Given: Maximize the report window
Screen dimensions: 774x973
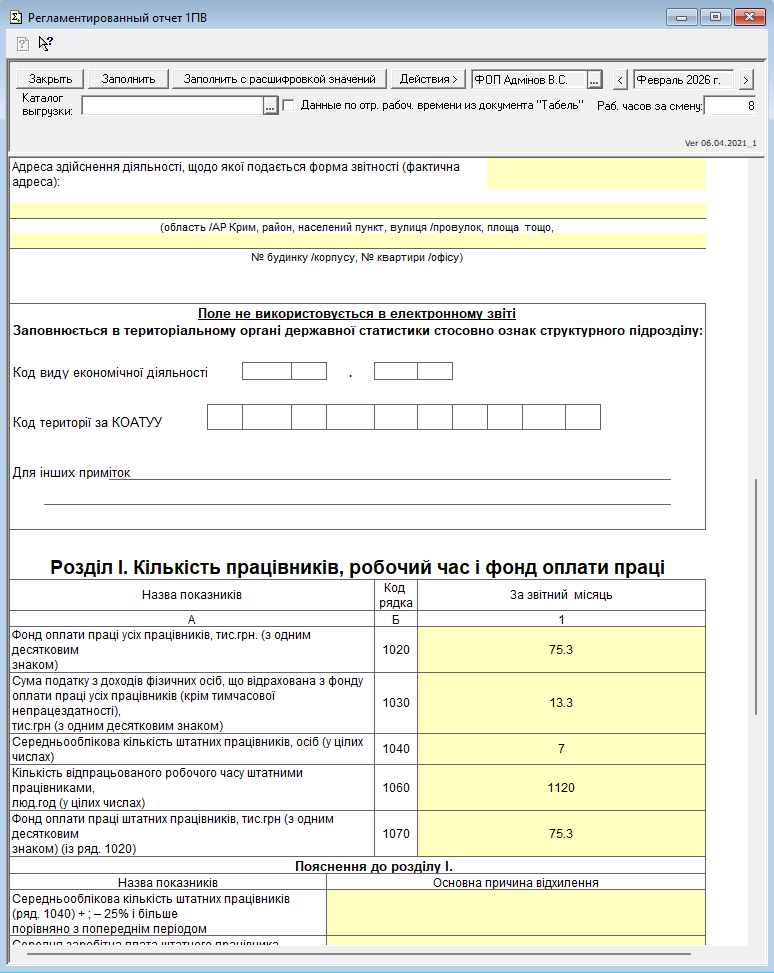Looking at the screenshot, I should 715,16.
